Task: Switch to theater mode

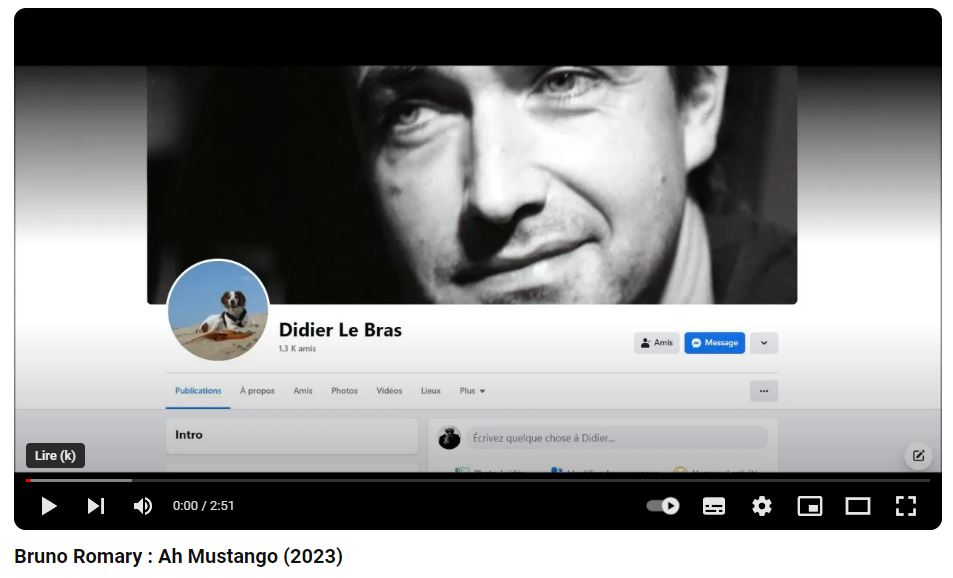Action: 858,506
